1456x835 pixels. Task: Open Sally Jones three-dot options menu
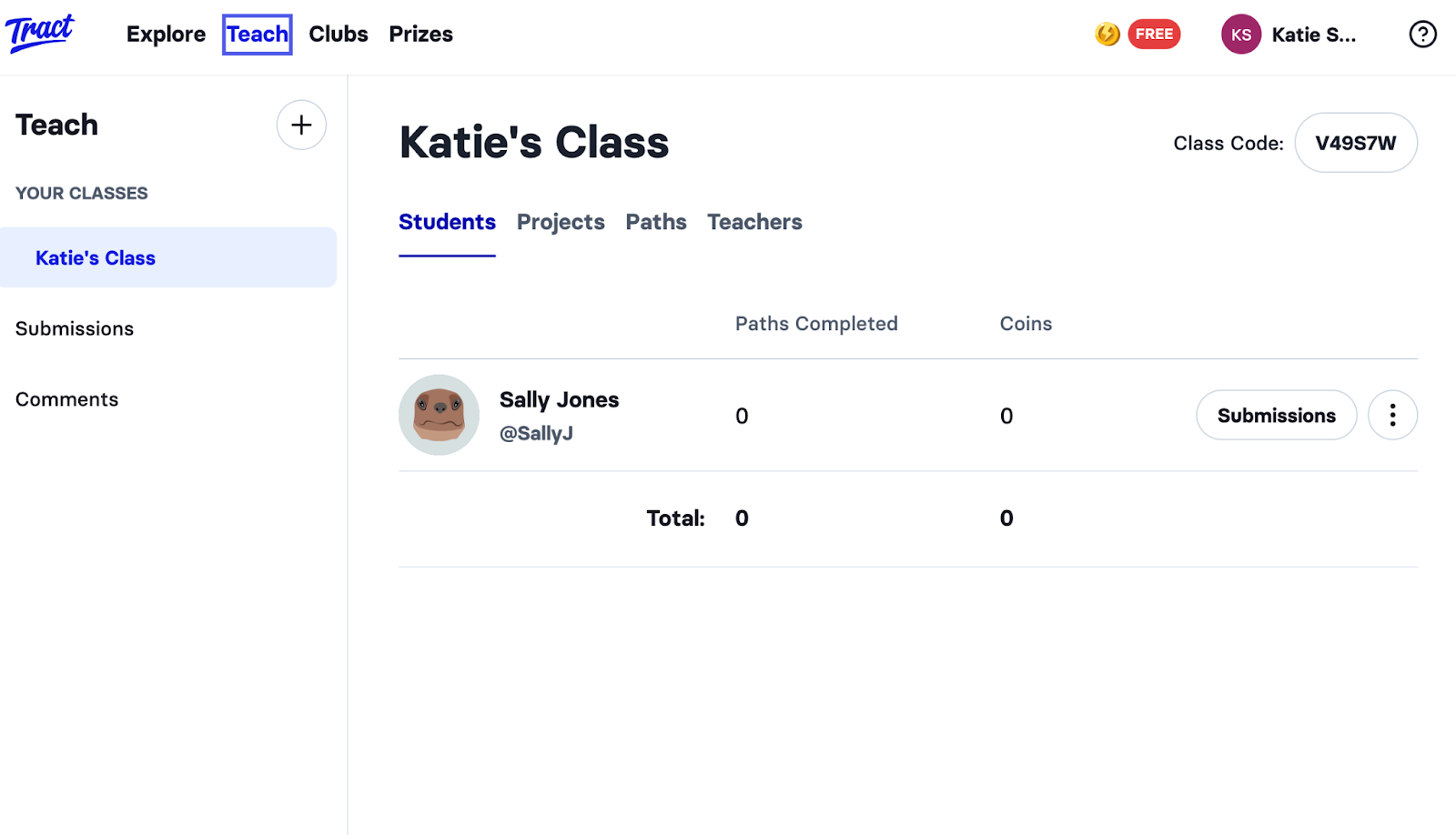(1392, 415)
